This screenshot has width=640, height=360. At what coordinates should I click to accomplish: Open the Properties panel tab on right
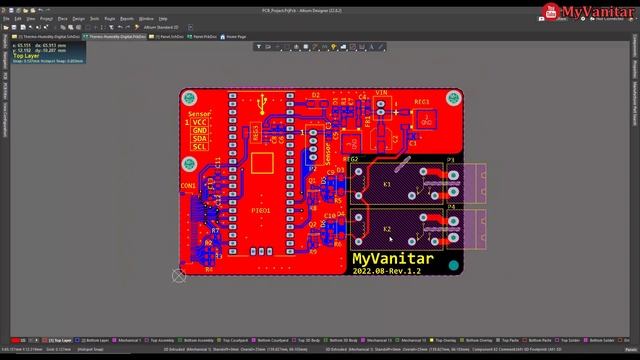pyautogui.click(x=635, y=69)
